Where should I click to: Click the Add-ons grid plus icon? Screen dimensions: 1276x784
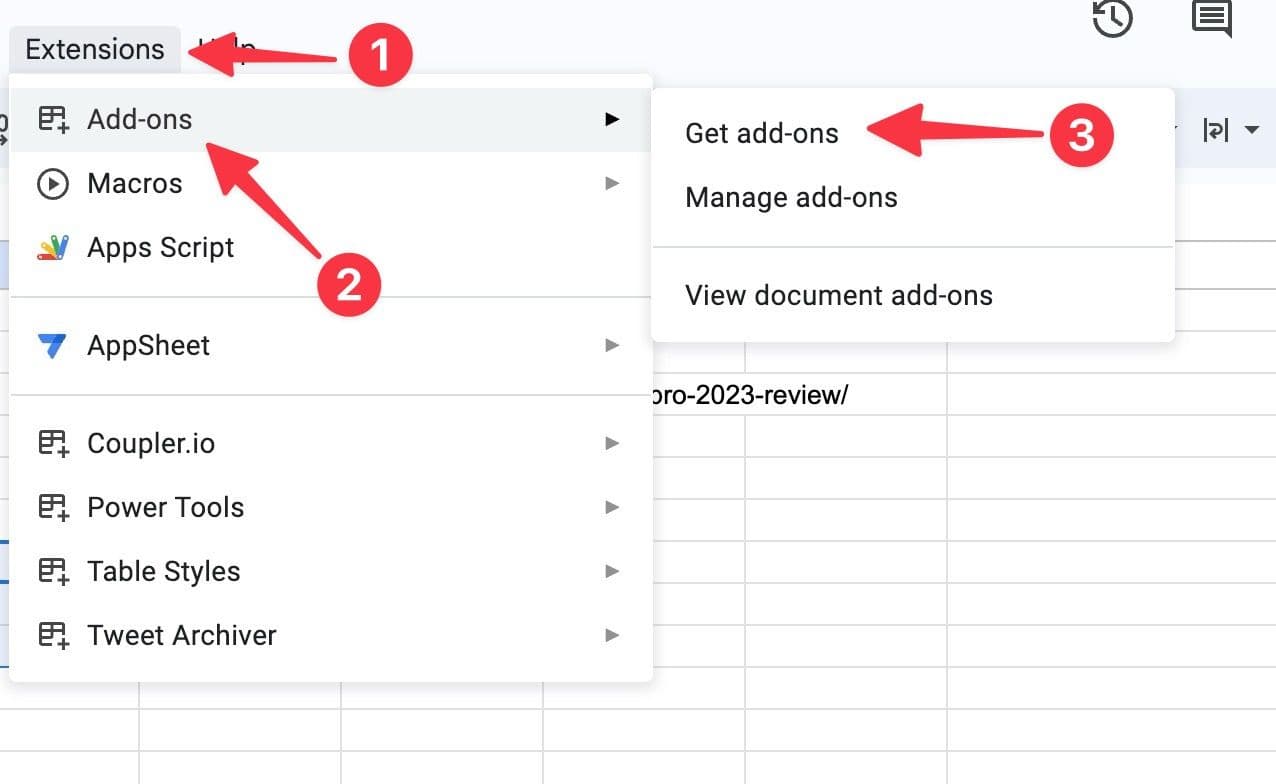point(52,119)
